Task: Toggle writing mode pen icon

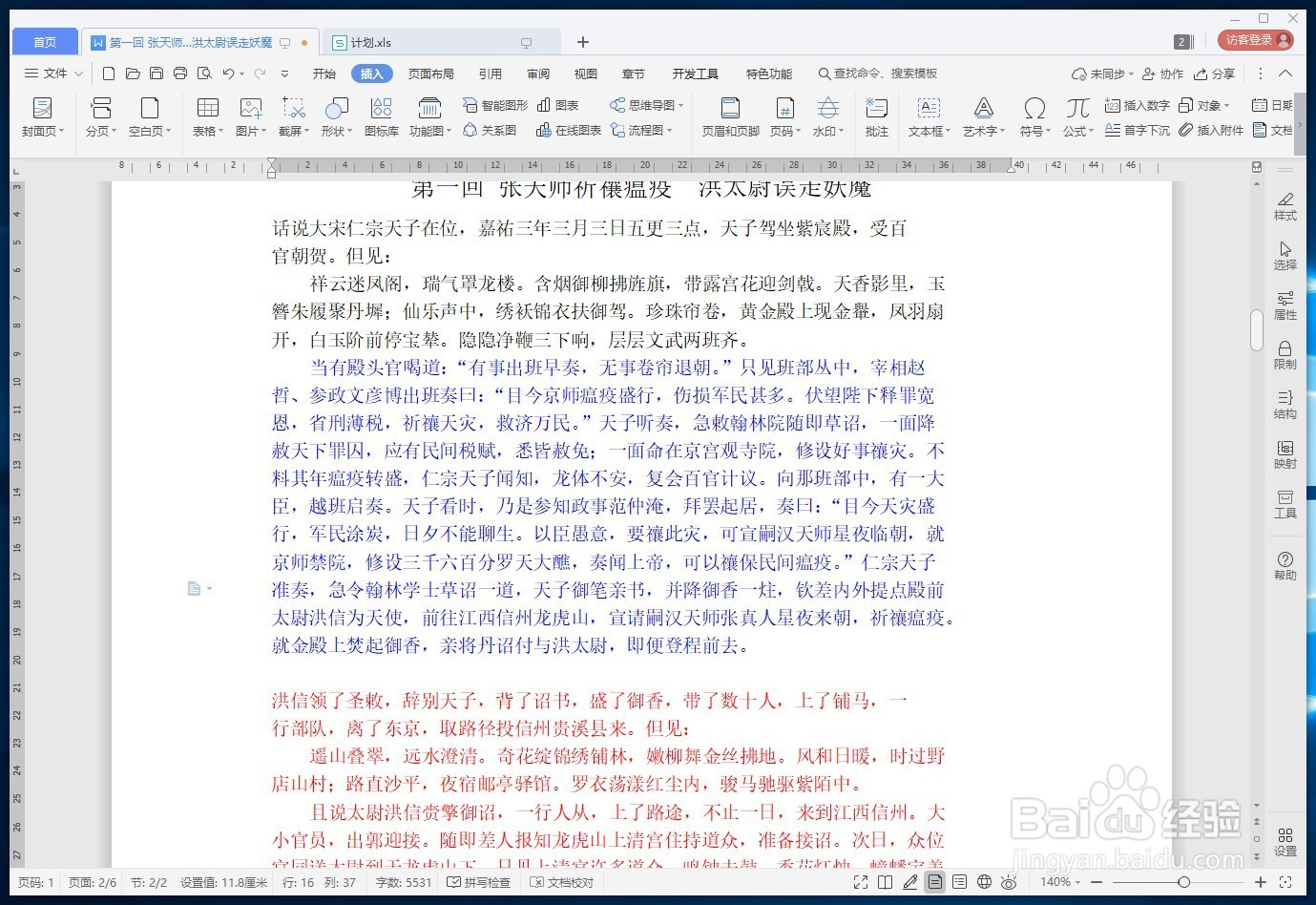Action: (x=909, y=882)
